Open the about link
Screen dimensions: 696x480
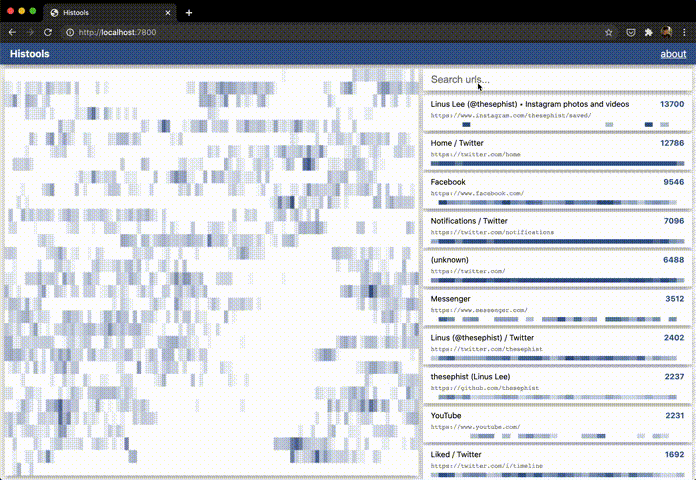[673, 54]
